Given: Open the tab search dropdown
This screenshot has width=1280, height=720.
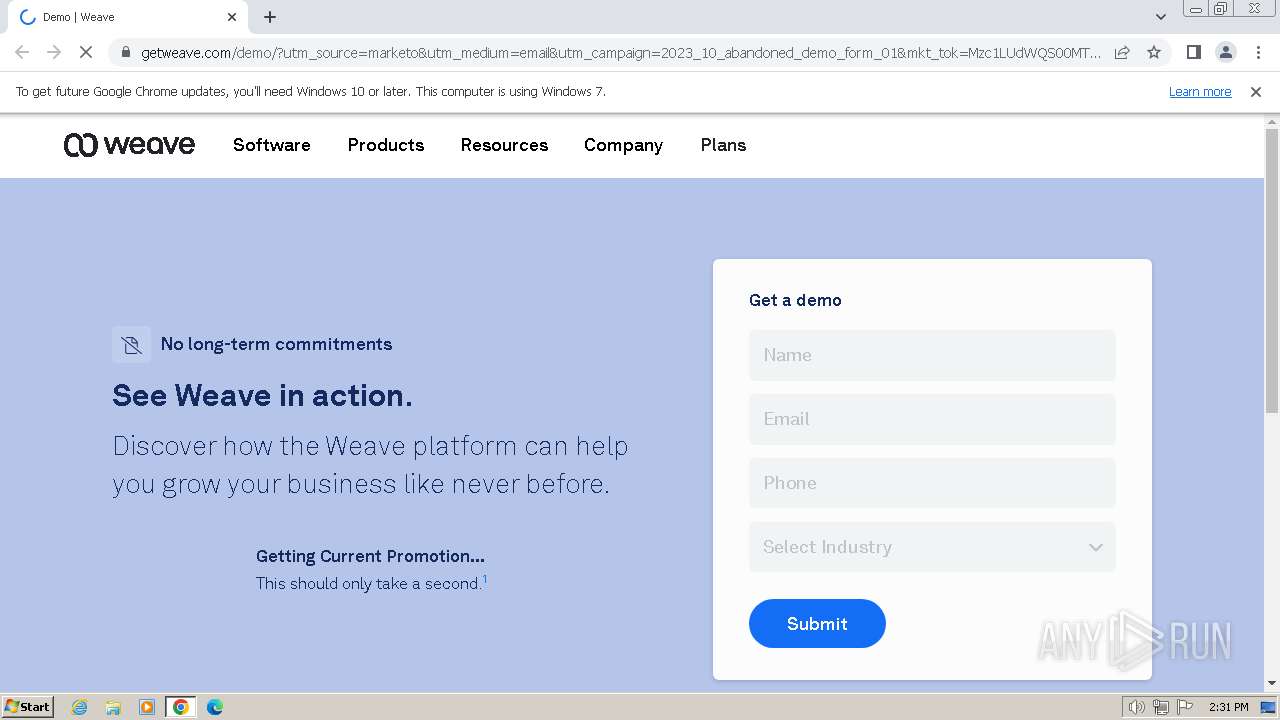Looking at the screenshot, I should (x=1160, y=17).
